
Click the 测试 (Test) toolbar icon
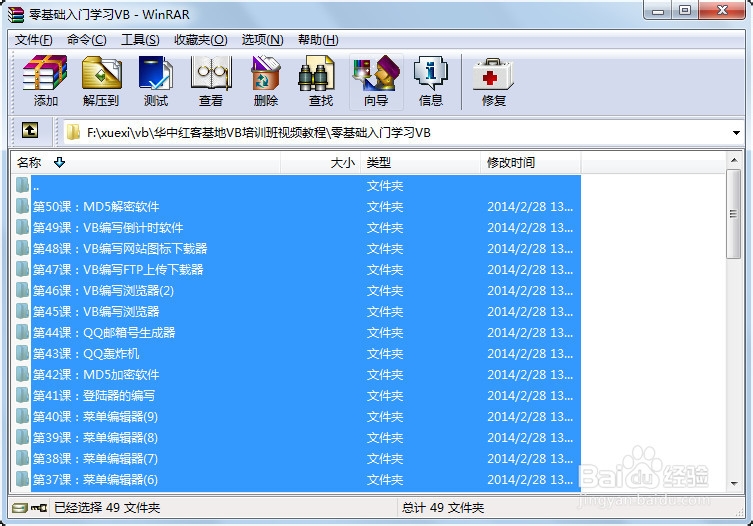[x=156, y=73]
